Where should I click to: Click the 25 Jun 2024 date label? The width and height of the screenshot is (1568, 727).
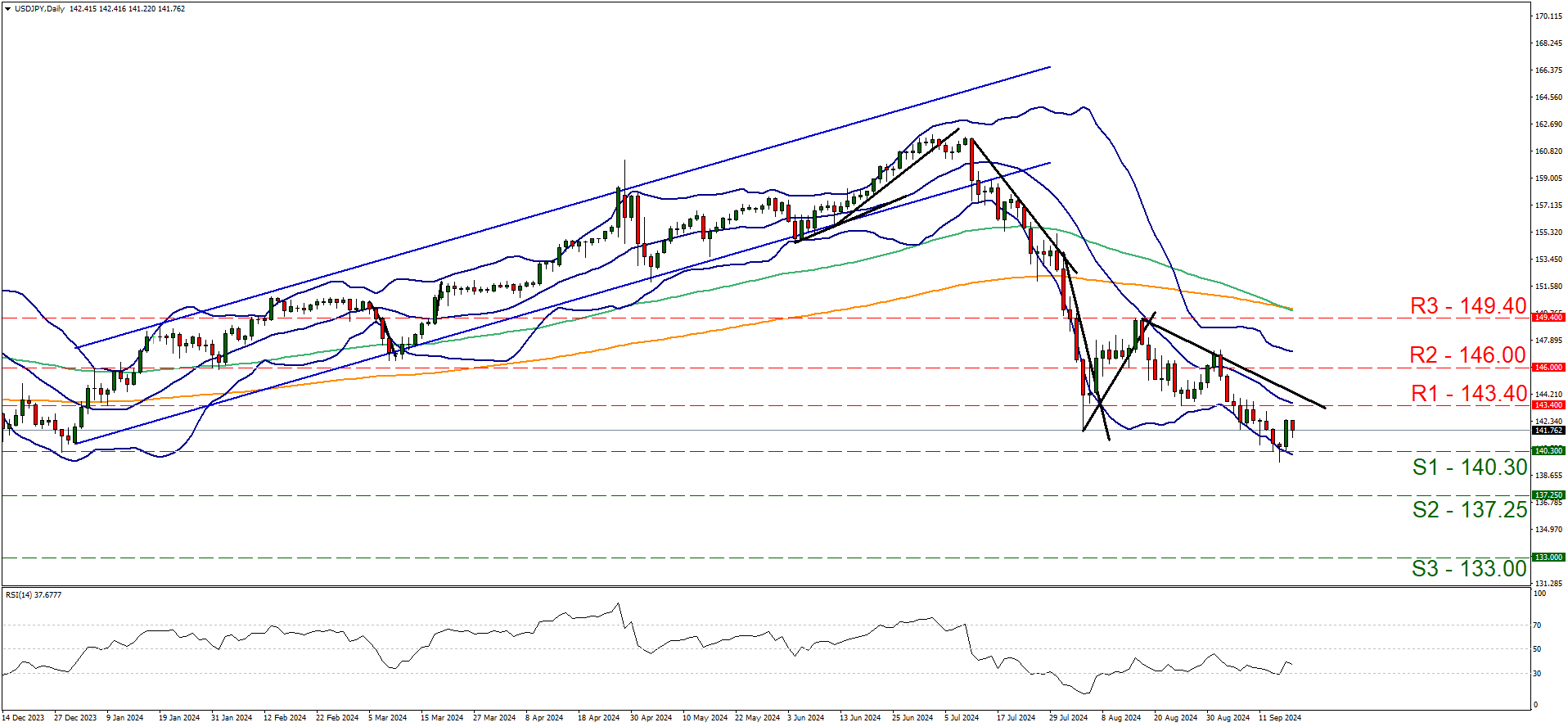pos(912,718)
